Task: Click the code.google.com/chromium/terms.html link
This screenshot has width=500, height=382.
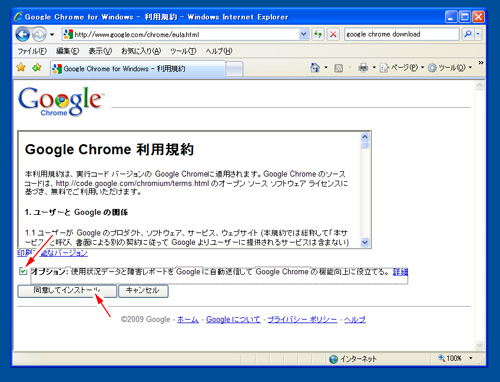Action: click(x=132, y=183)
